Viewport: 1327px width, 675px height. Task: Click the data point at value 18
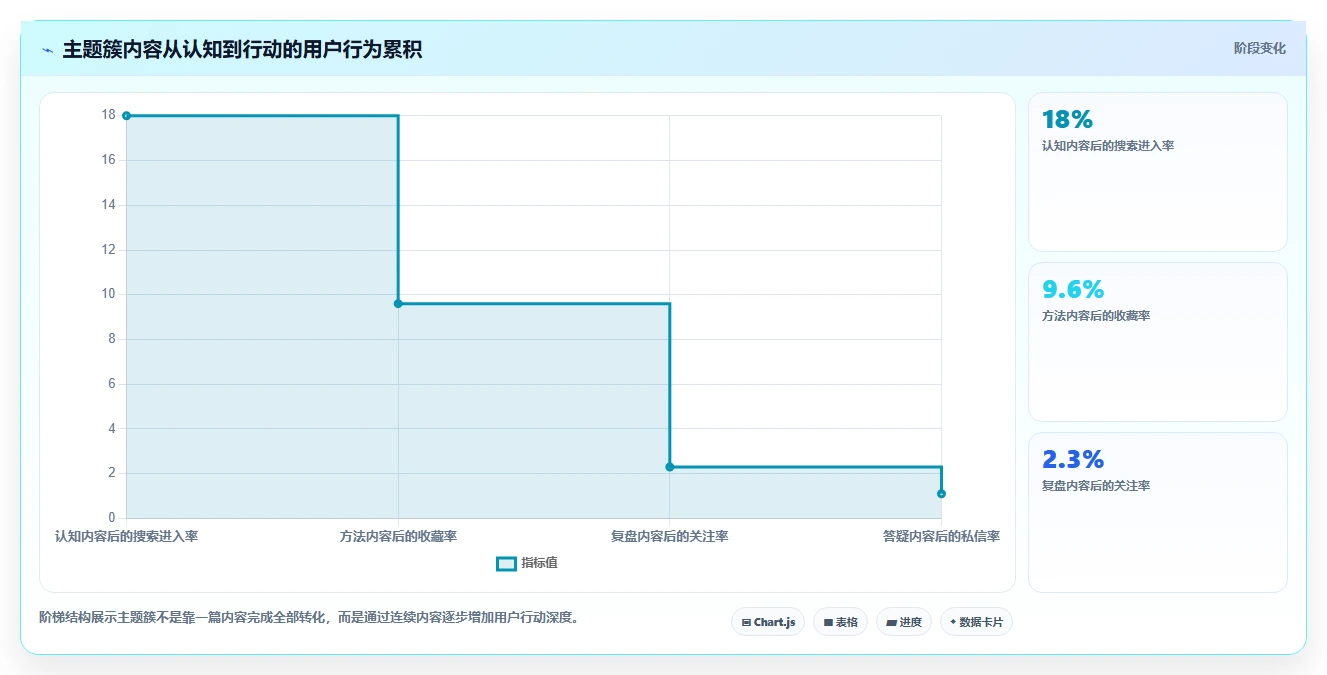(x=126, y=116)
